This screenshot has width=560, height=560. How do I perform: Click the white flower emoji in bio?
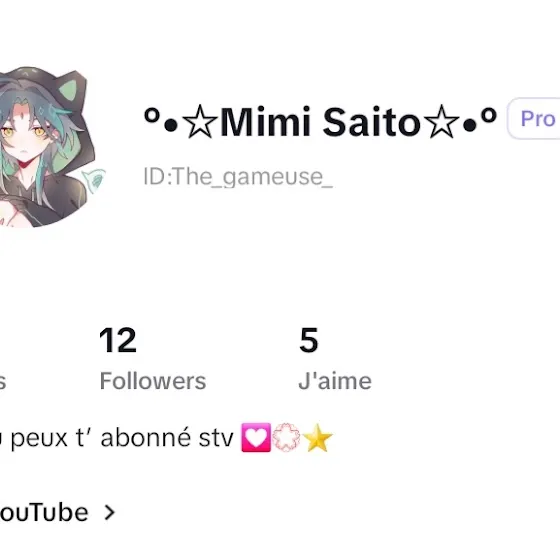coord(286,438)
